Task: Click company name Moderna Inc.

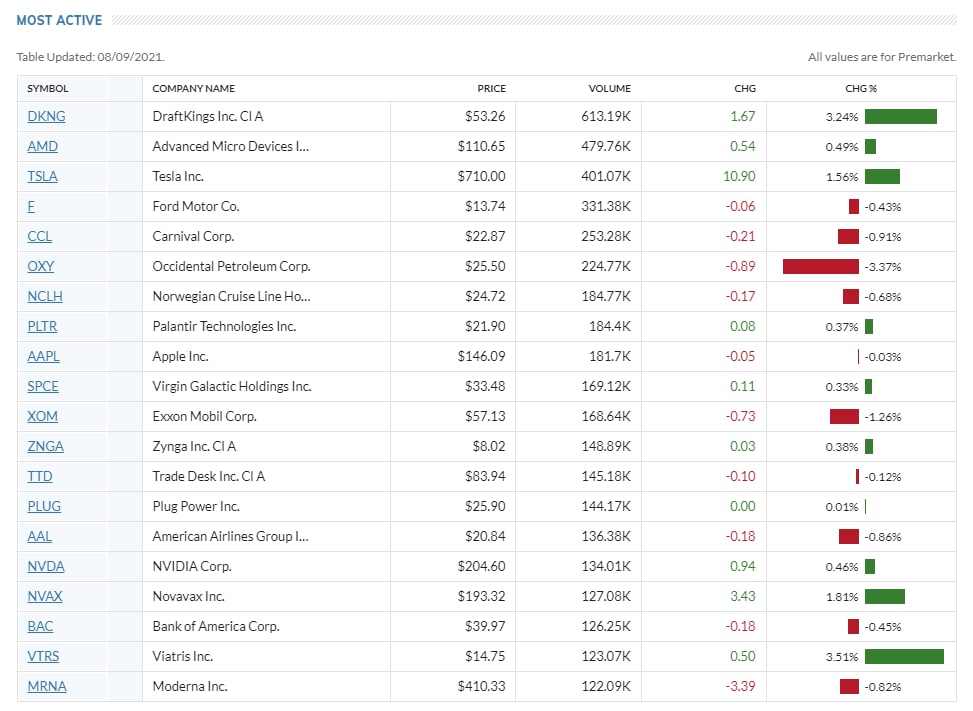Action: pos(190,687)
